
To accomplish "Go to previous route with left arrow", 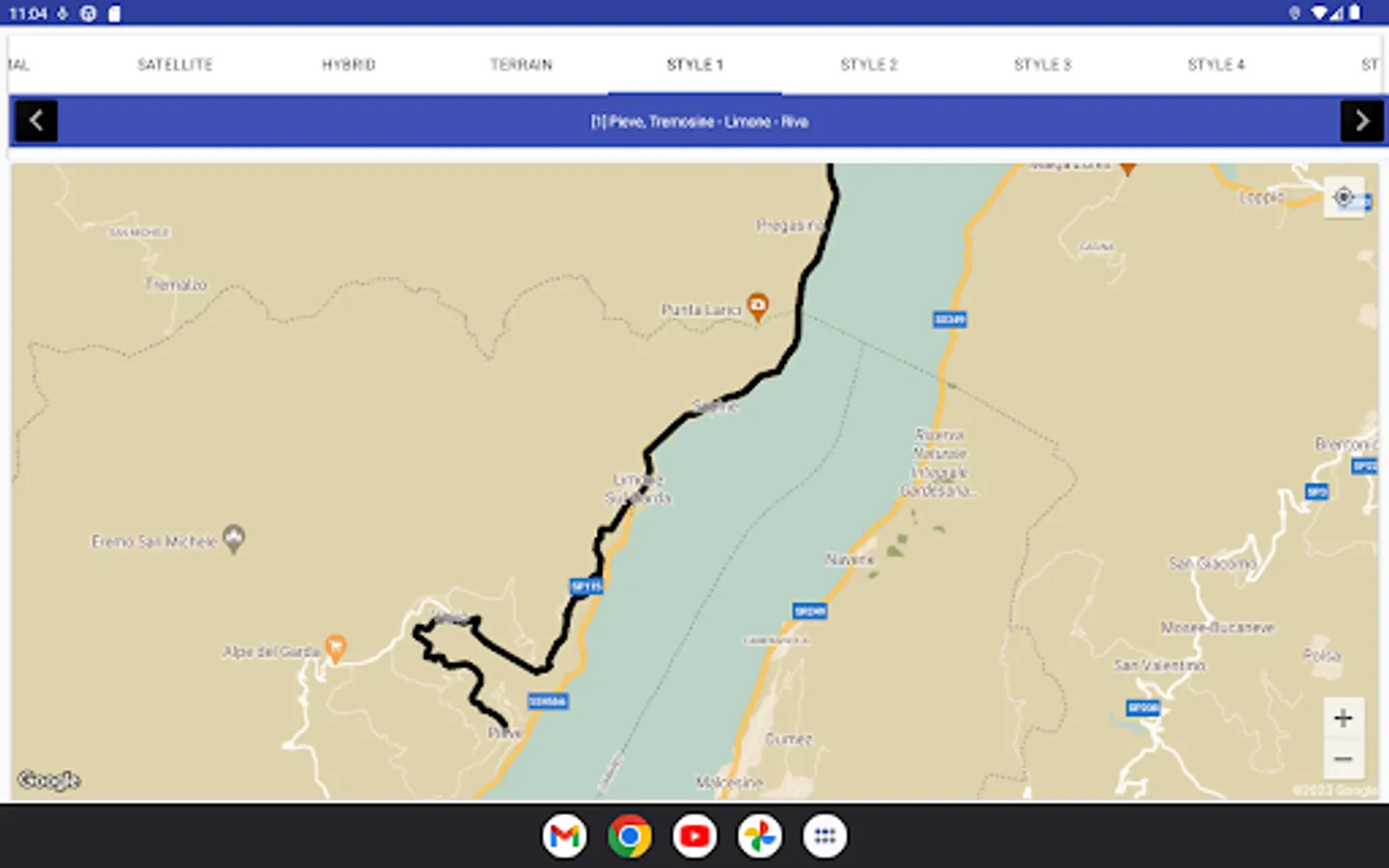I will tap(37, 122).
